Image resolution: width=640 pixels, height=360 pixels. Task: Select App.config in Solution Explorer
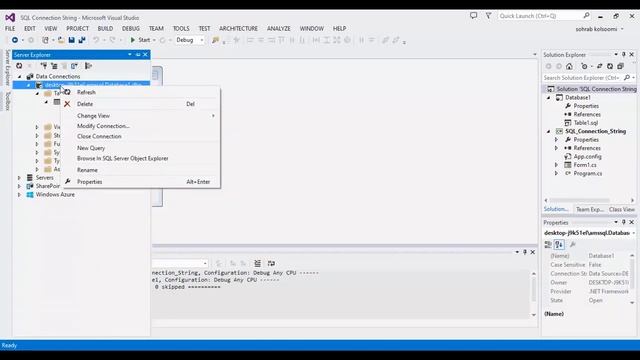click(x=587, y=157)
